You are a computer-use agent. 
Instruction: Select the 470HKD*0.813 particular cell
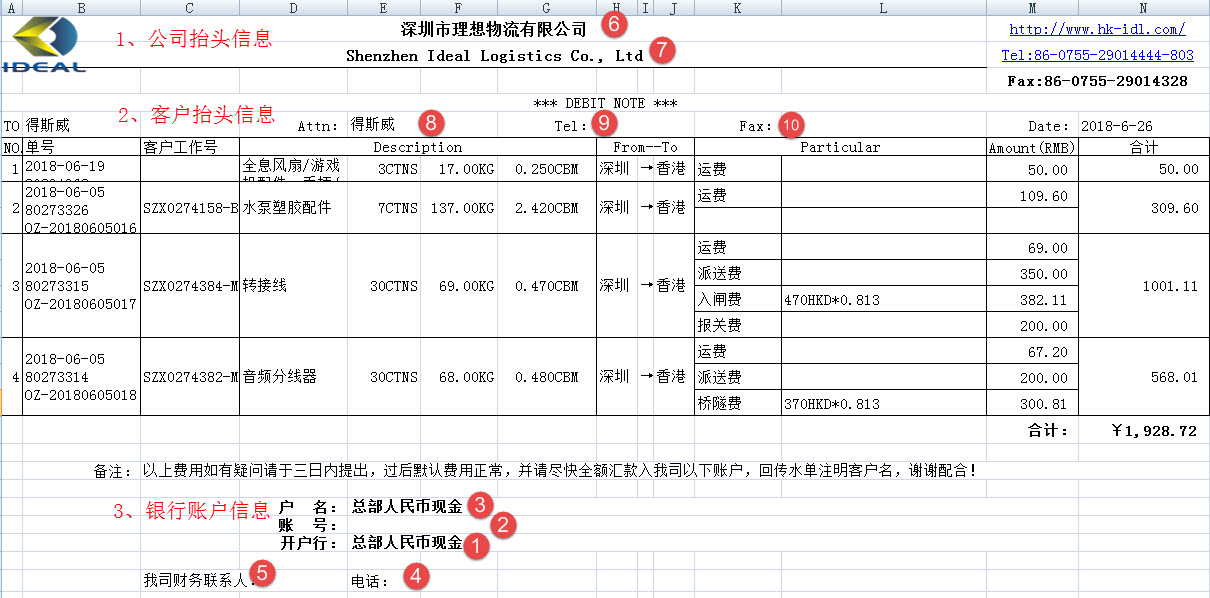pyautogui.click(x=884, y=299)
